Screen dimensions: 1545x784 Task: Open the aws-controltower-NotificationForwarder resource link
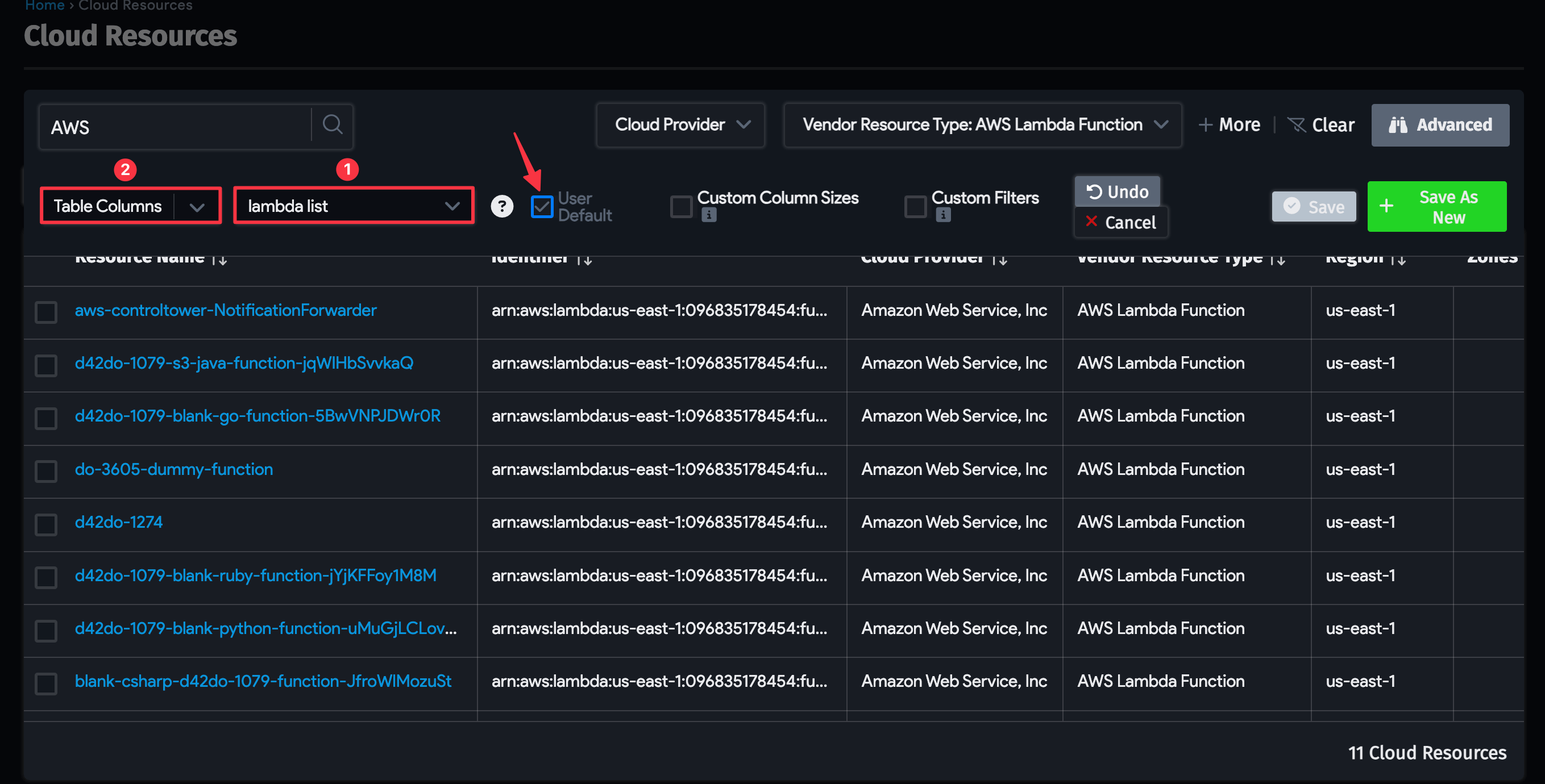coord(225,310)
